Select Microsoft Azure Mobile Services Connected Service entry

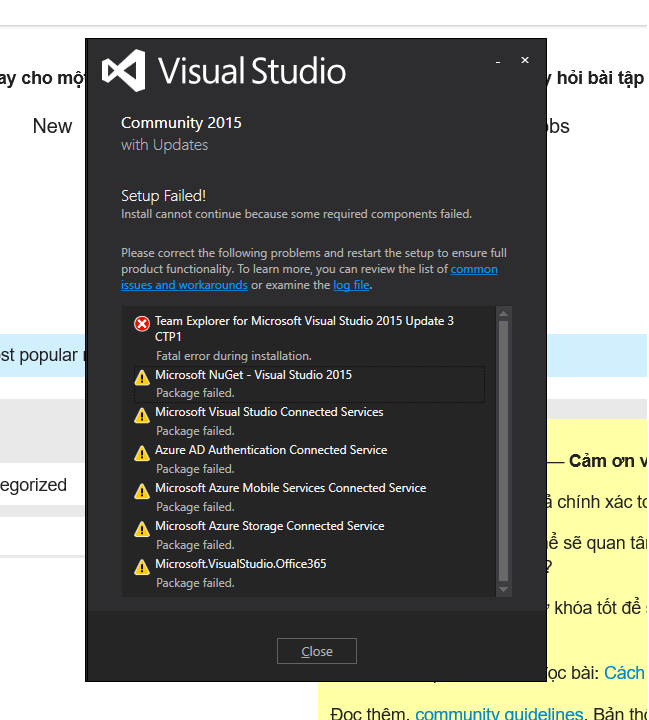coord(309,498)
